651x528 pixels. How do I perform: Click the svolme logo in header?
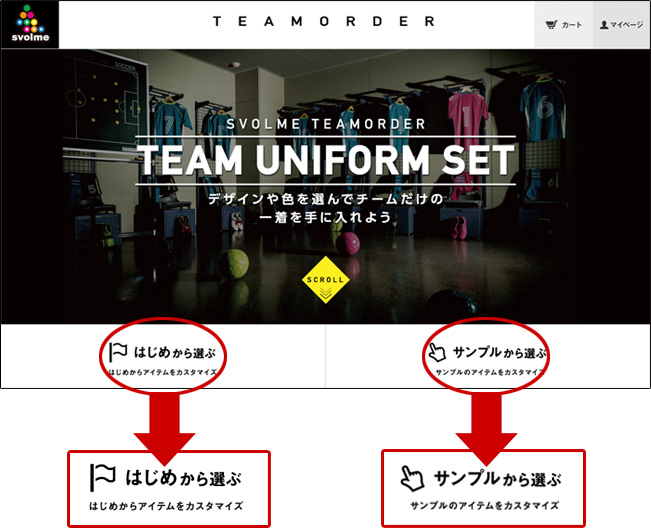[30, 24]
